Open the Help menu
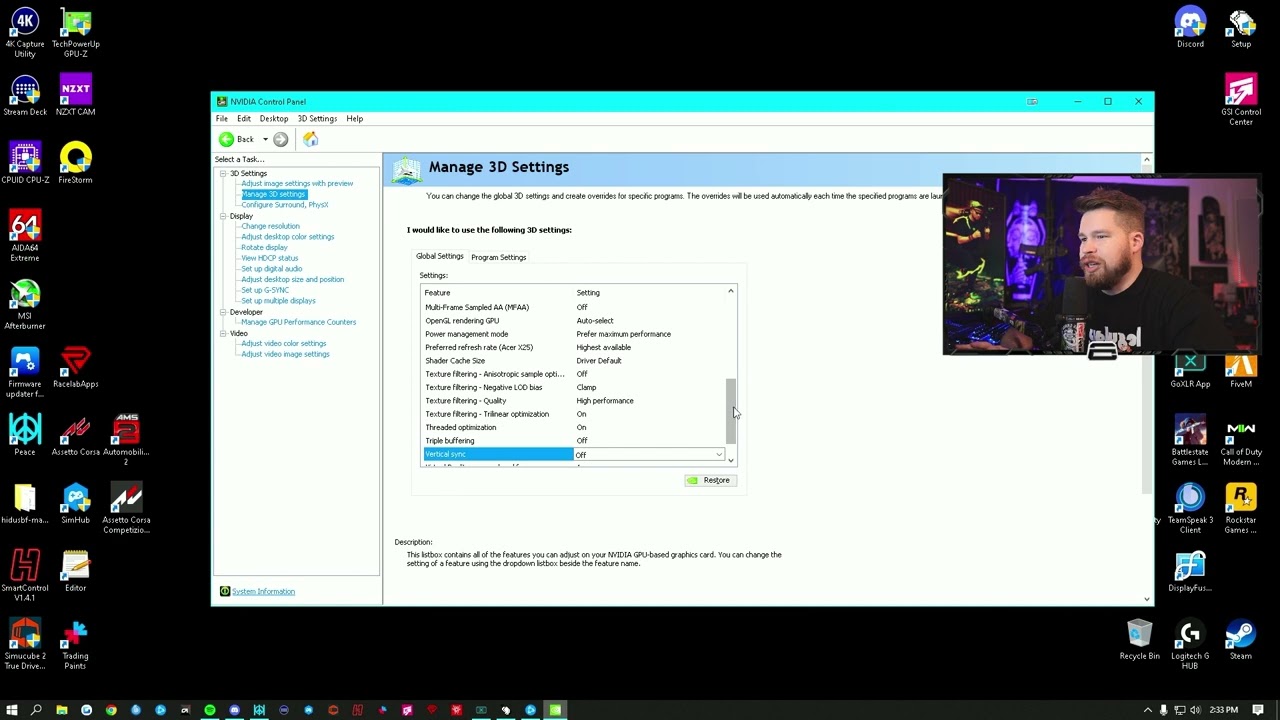This screenshot has height=720, width=1280. point(355,118)
